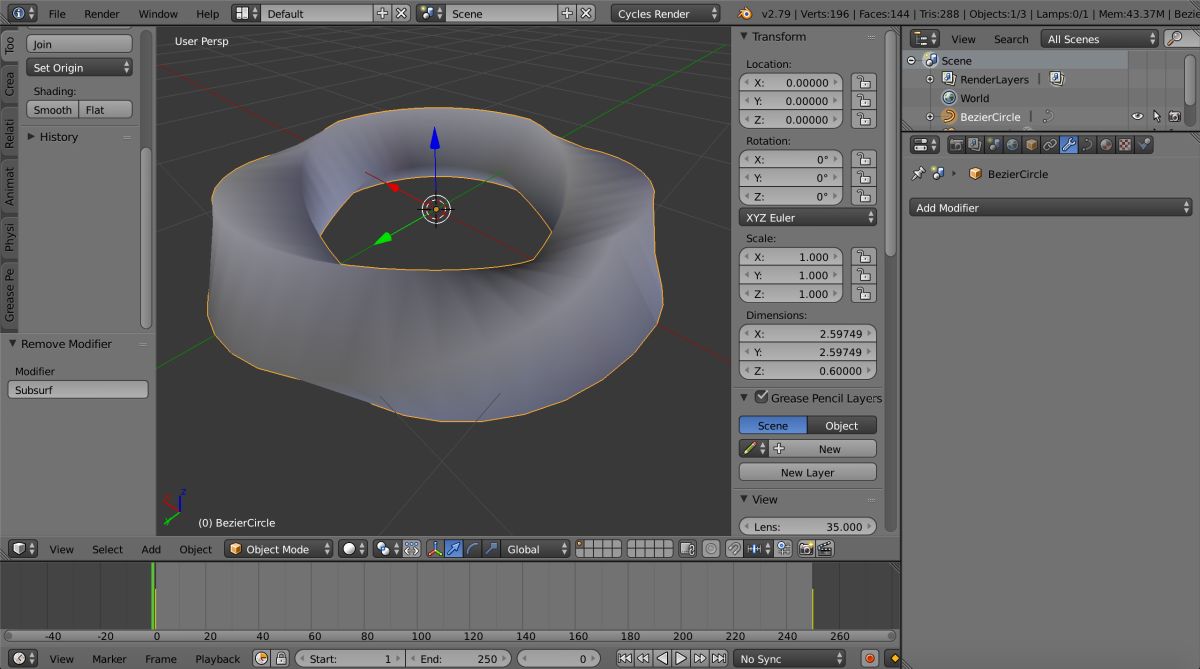Open the timeline Marker menu
Screen dimensions: 1200x669
[109, 659]
